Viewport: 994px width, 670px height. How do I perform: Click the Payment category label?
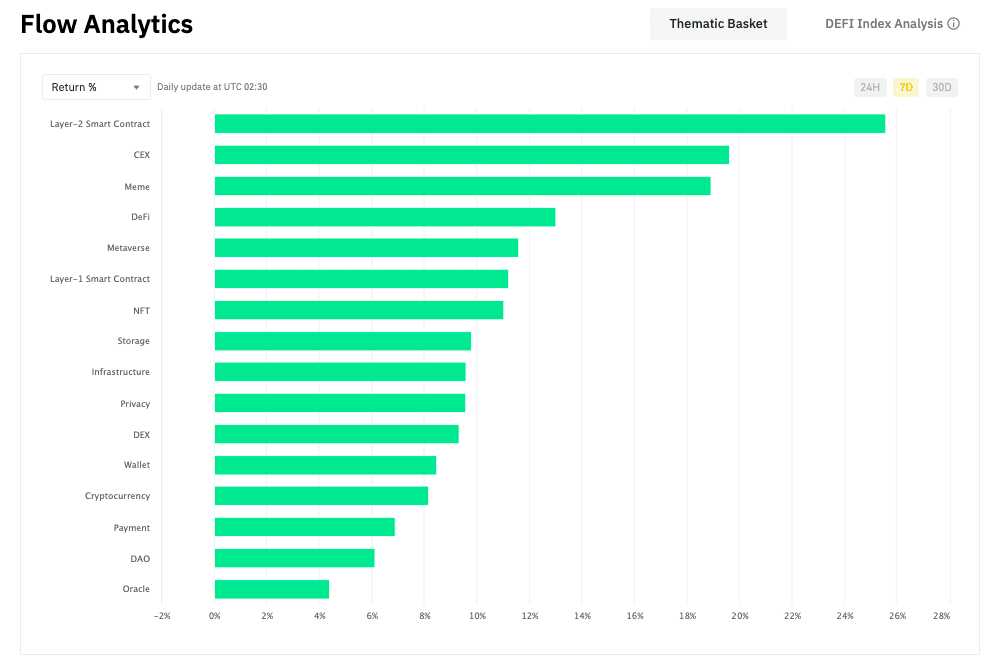[132, 527]
